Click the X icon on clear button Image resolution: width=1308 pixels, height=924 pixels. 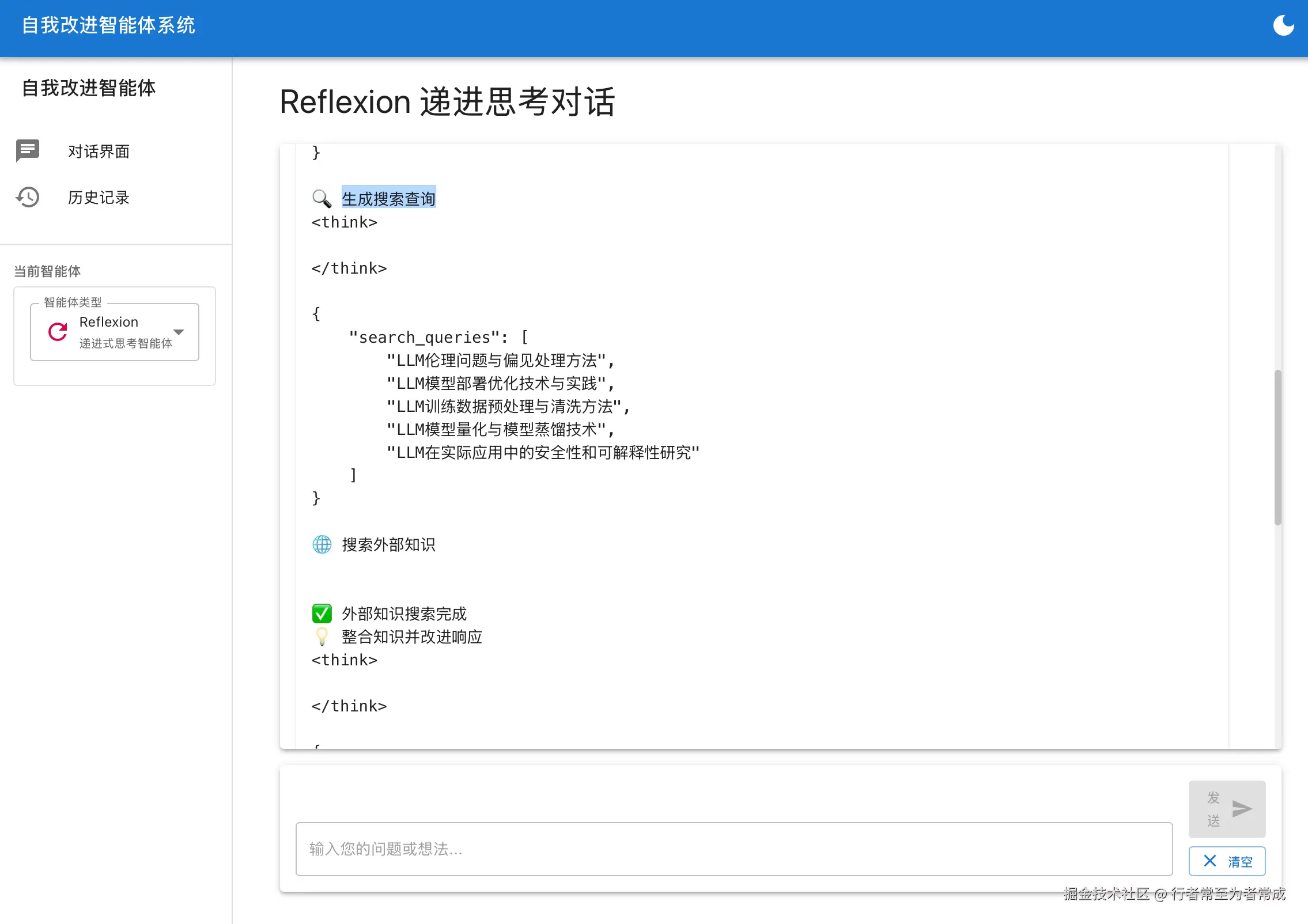[x=1210, y=861]
